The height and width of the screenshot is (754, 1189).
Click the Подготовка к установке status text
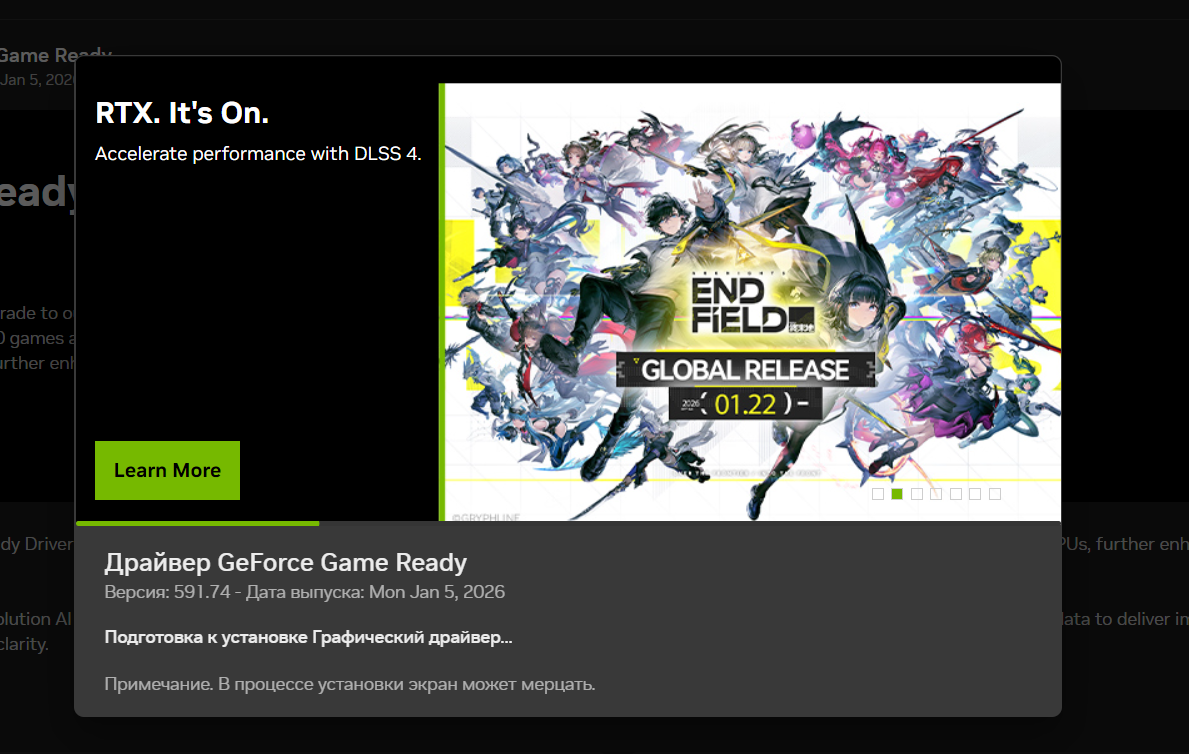click(308, 637)
